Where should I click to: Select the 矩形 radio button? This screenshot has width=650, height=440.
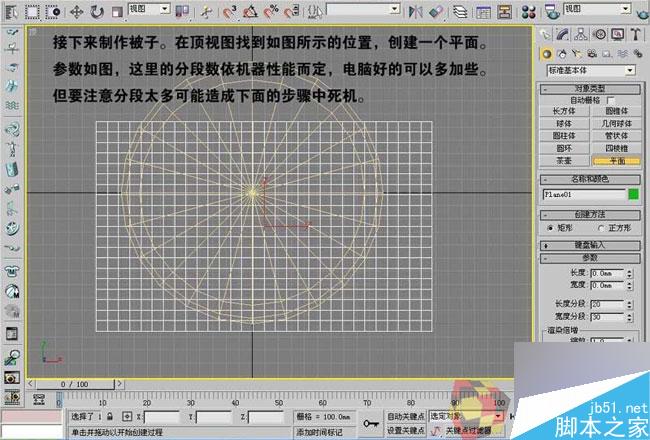(551, 228)
